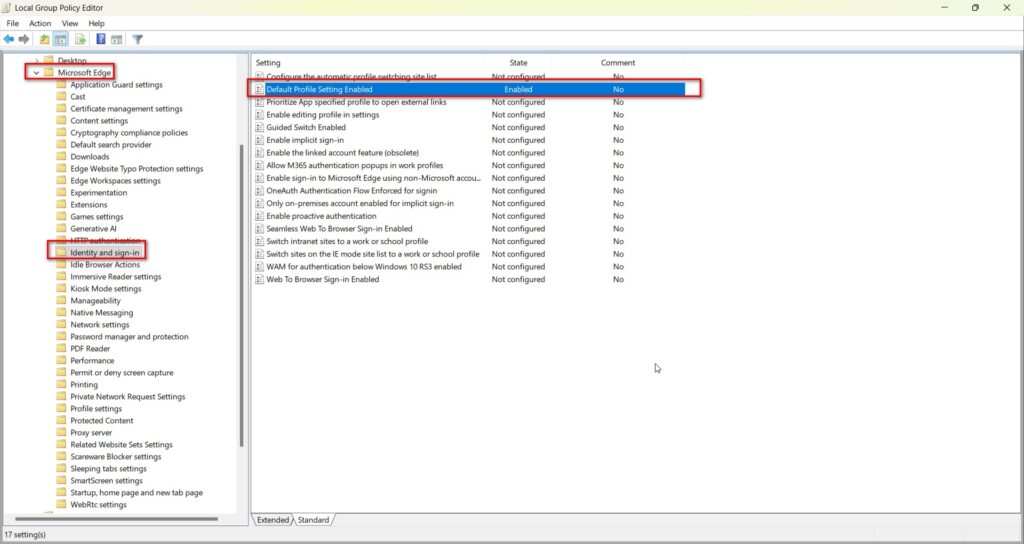
Task: Toggle the Show/Hide action pane icon
Action: (x=116, y=39)
